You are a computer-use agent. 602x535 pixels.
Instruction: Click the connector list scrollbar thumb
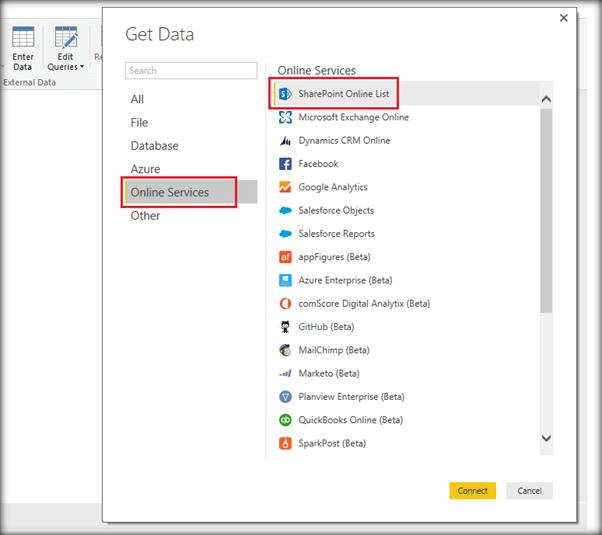546,211
